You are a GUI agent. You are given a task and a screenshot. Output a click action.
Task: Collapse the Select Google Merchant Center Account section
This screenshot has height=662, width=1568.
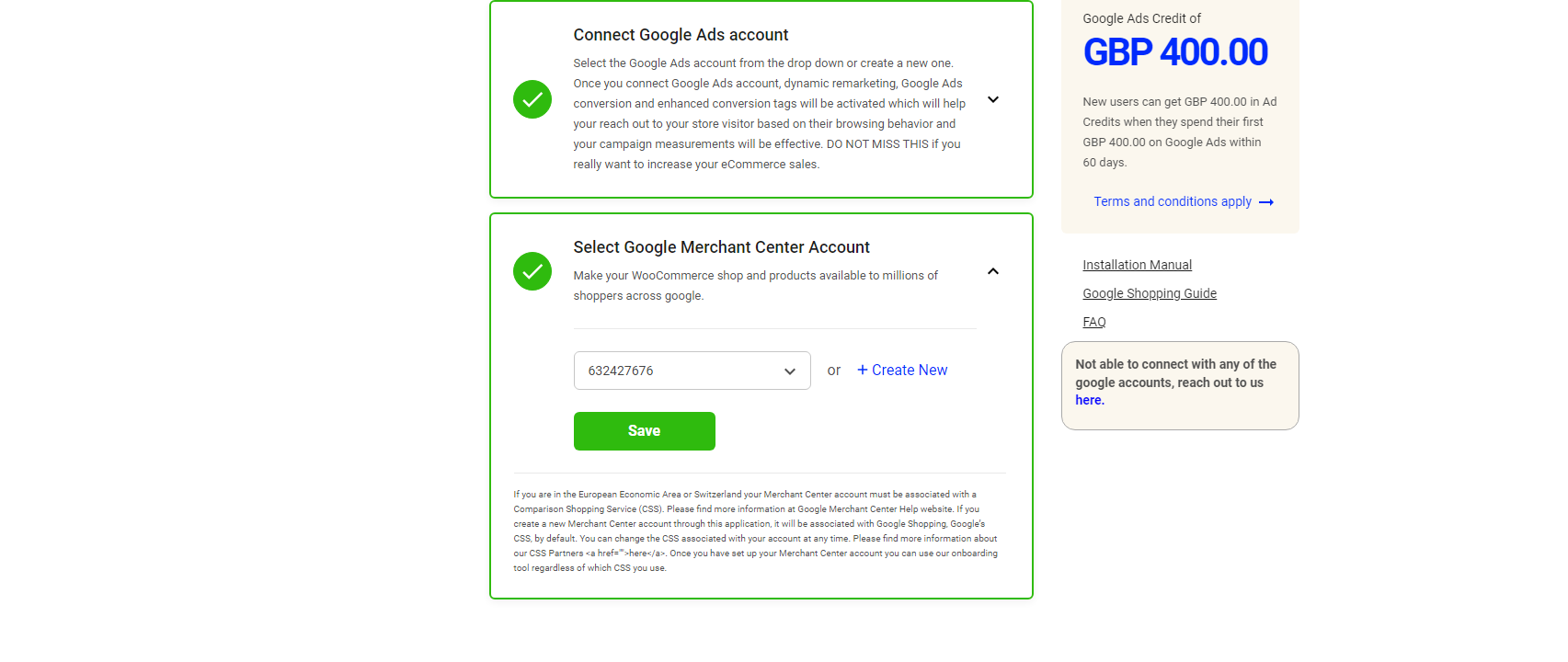(993, 271)
